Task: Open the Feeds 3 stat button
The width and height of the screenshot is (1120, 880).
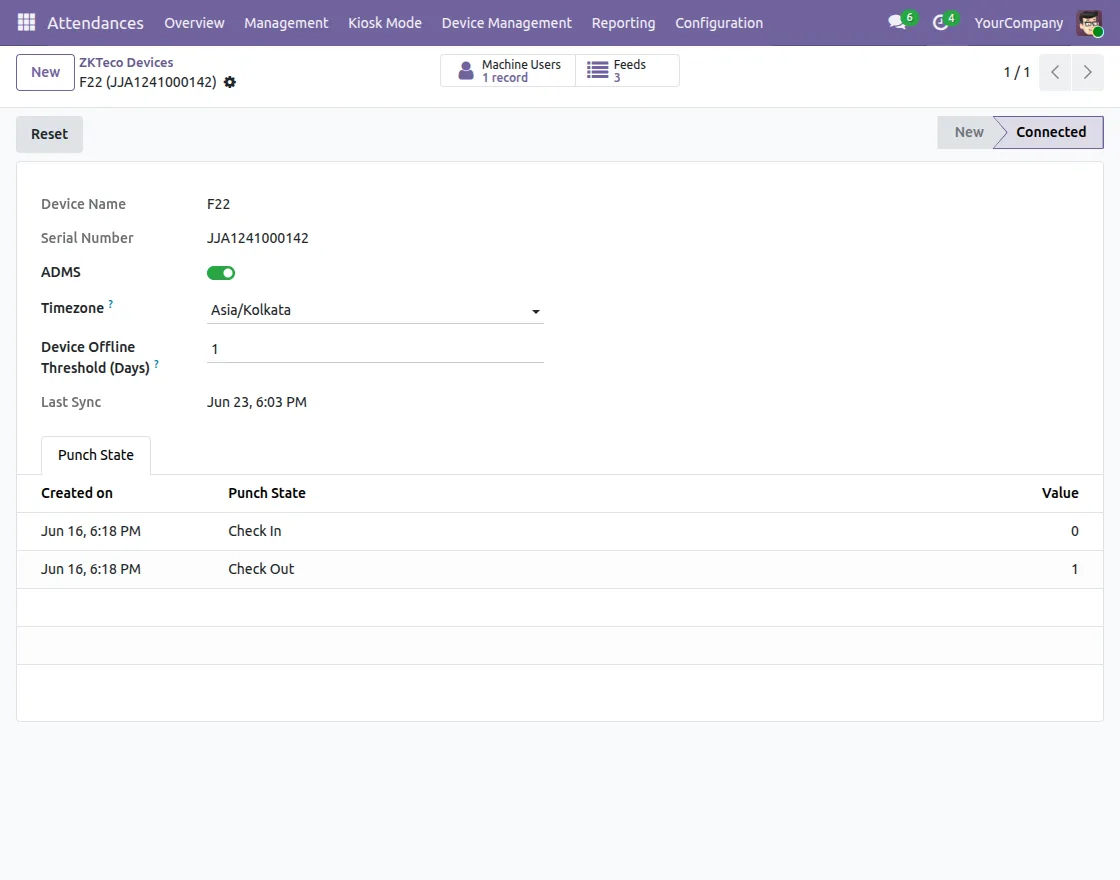Action: [627, 71]
